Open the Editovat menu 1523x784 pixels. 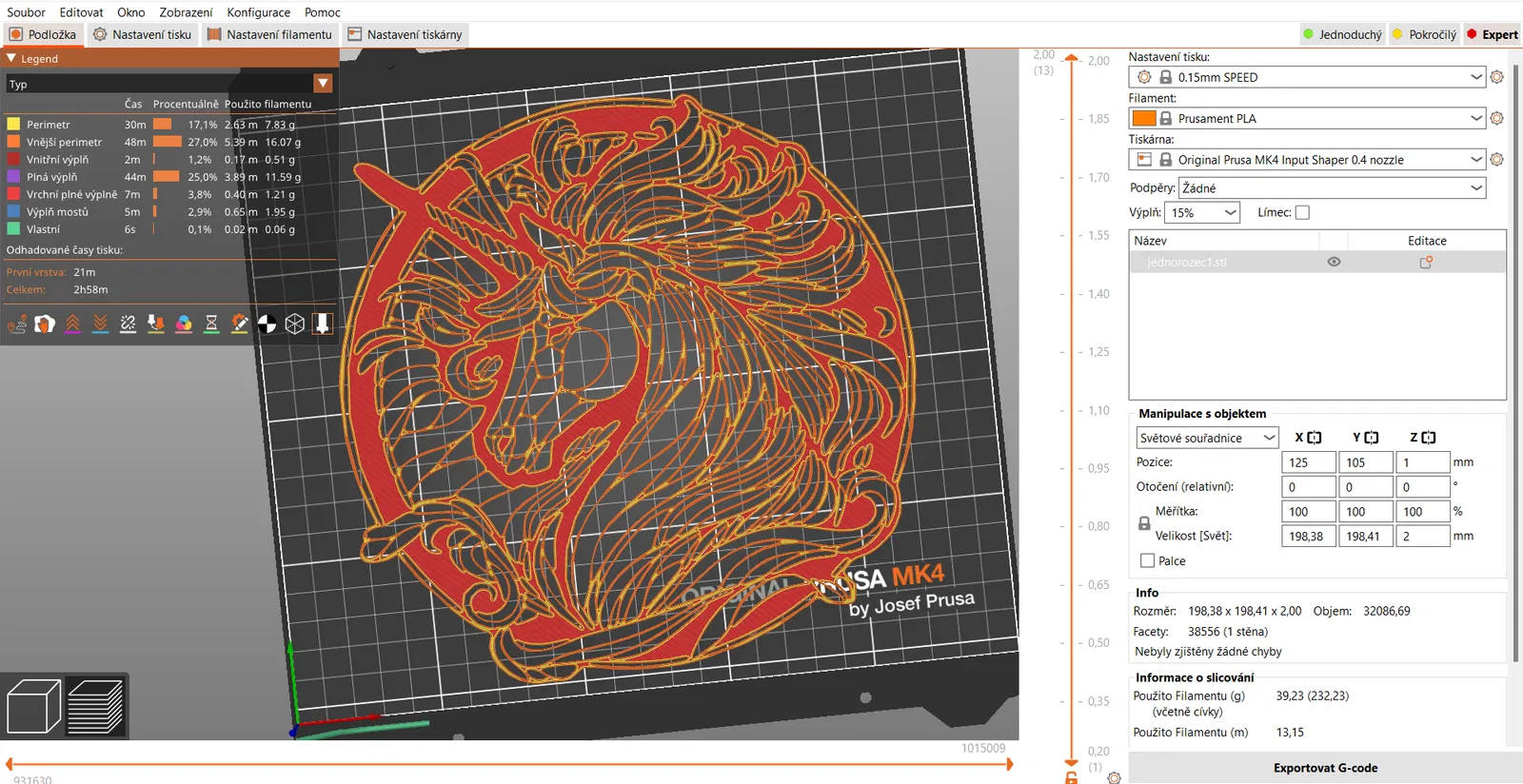[x=81, y=12]
